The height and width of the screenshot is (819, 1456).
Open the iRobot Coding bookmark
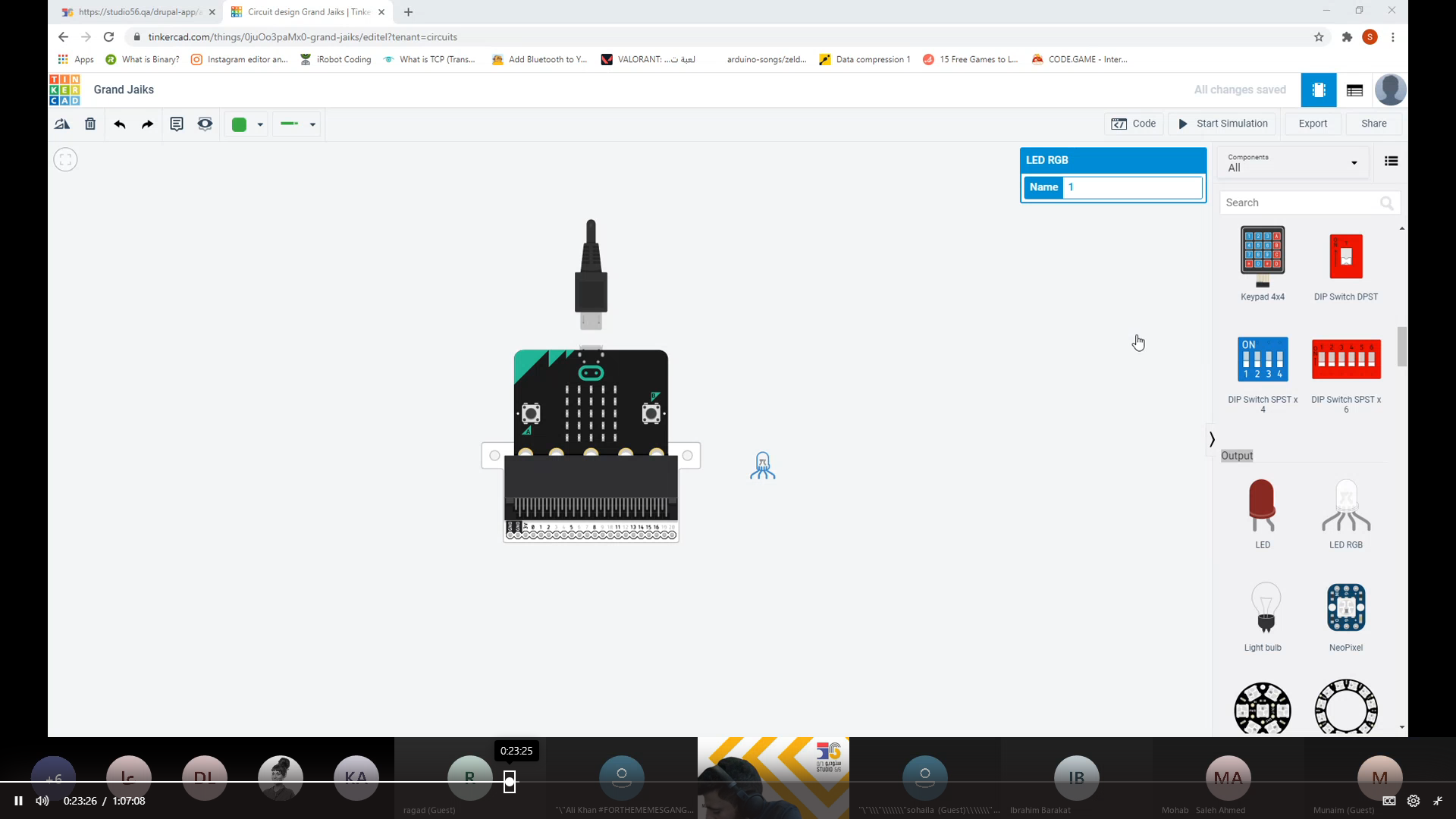(336, 59)
